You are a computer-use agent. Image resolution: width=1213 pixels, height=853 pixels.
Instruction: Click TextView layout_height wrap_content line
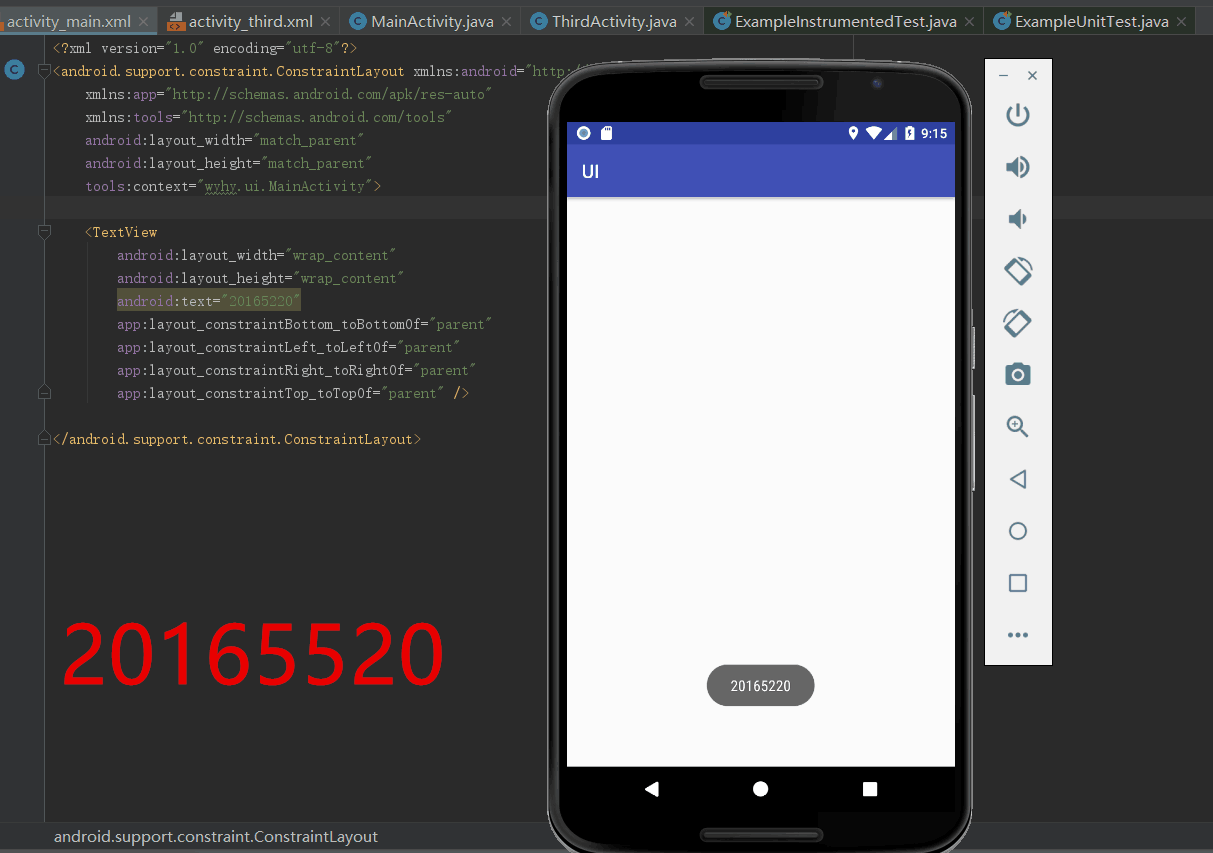pyautogui.click(x=261, y=278)
